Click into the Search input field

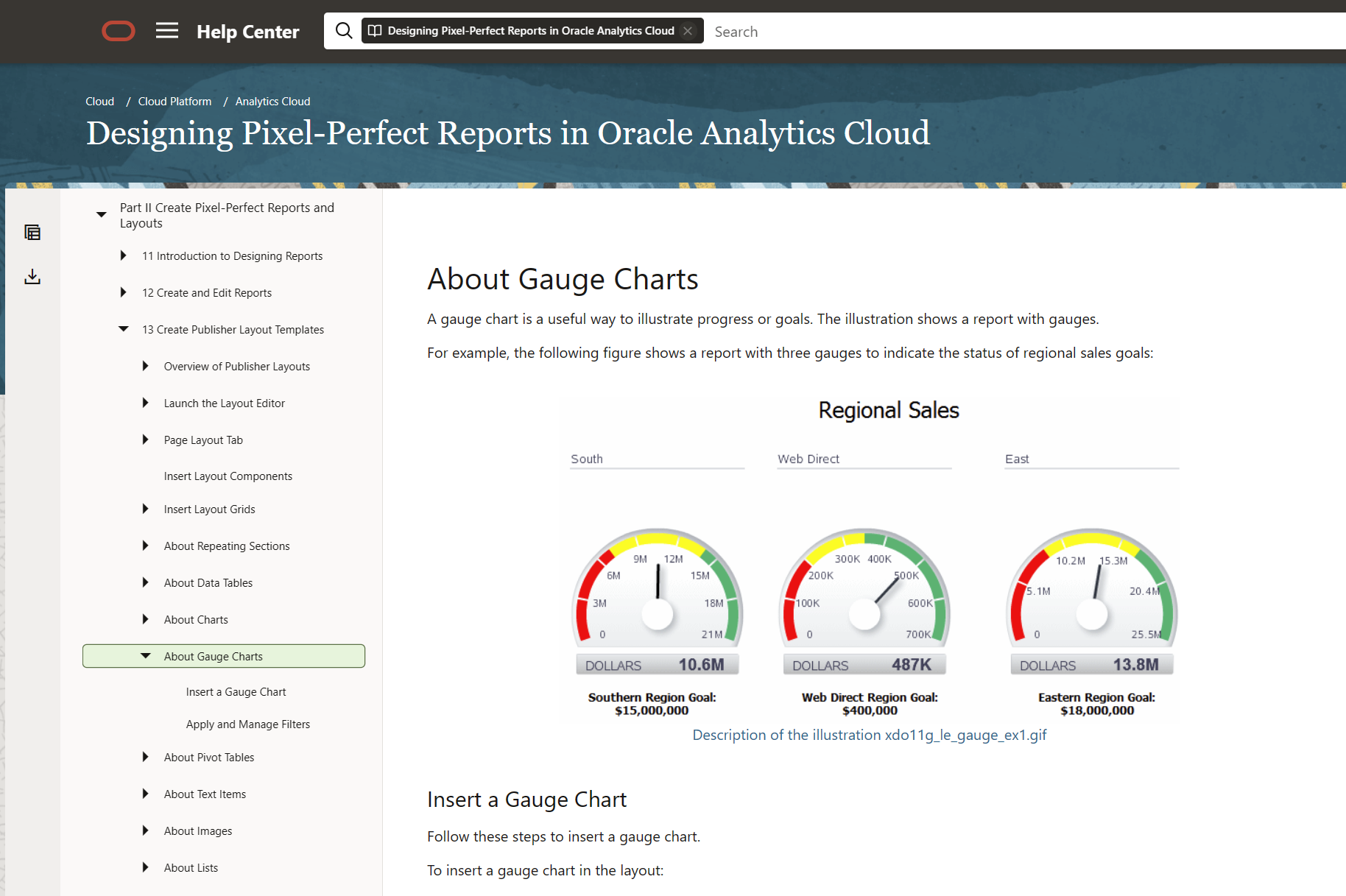pyautogui.click(x=1026, y=32)
